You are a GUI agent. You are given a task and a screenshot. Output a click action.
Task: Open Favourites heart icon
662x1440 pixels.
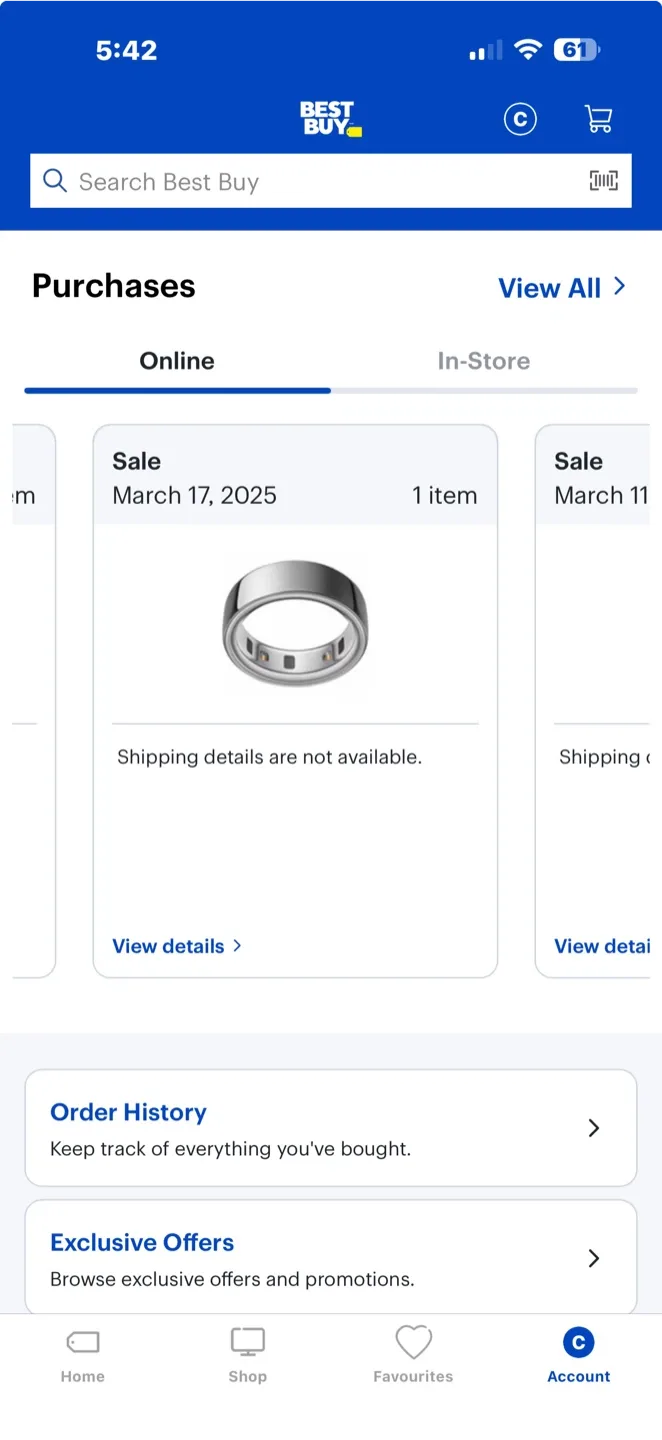[x=413, y=1355]
